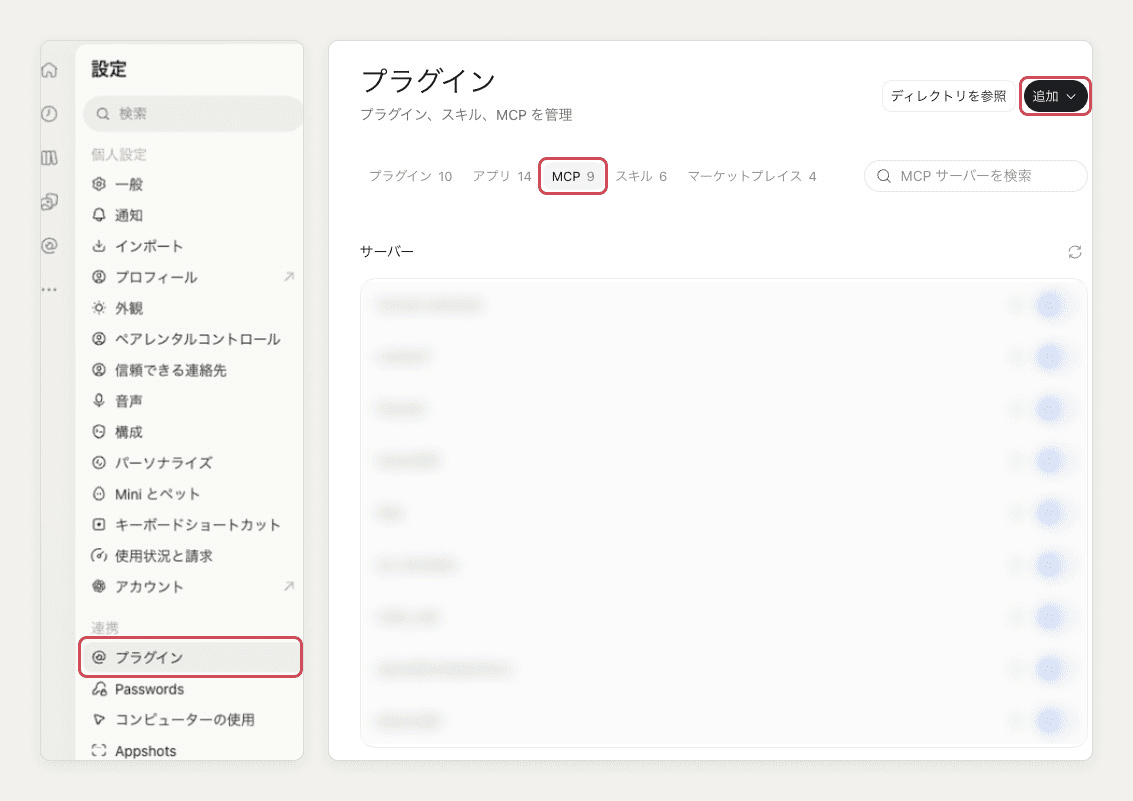Switch to the プラグイン 10 tab
1133x801 pixels.
point(410,176)
